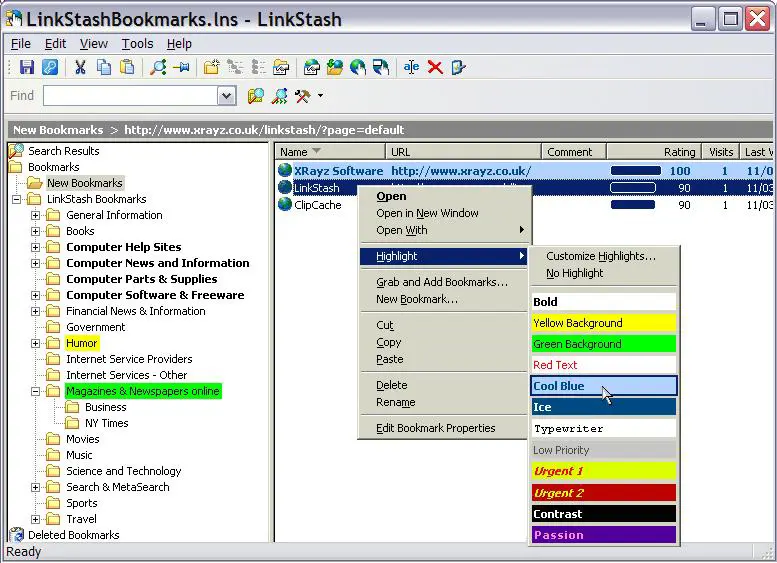Click the hammer tools icon beside Find
This screenshot has width=777, height=563.
tap(303, 96)
